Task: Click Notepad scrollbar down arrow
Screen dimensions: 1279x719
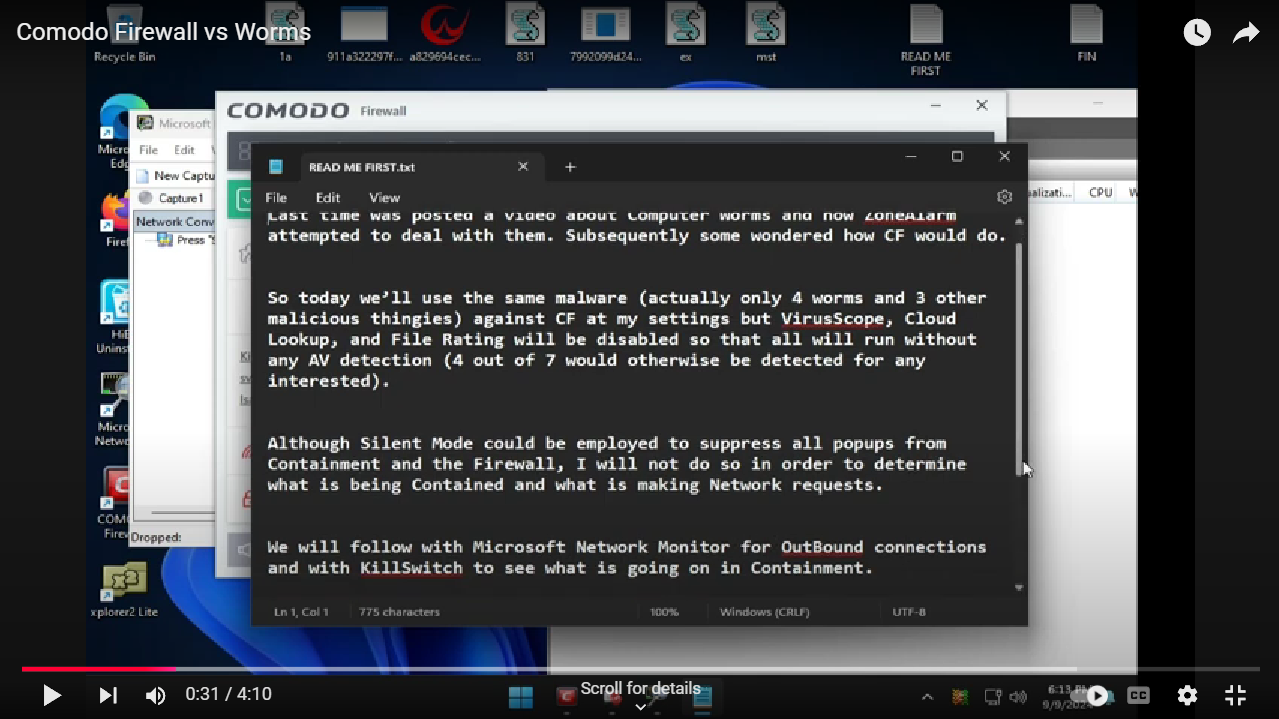Action: (x=1019, y=588)
